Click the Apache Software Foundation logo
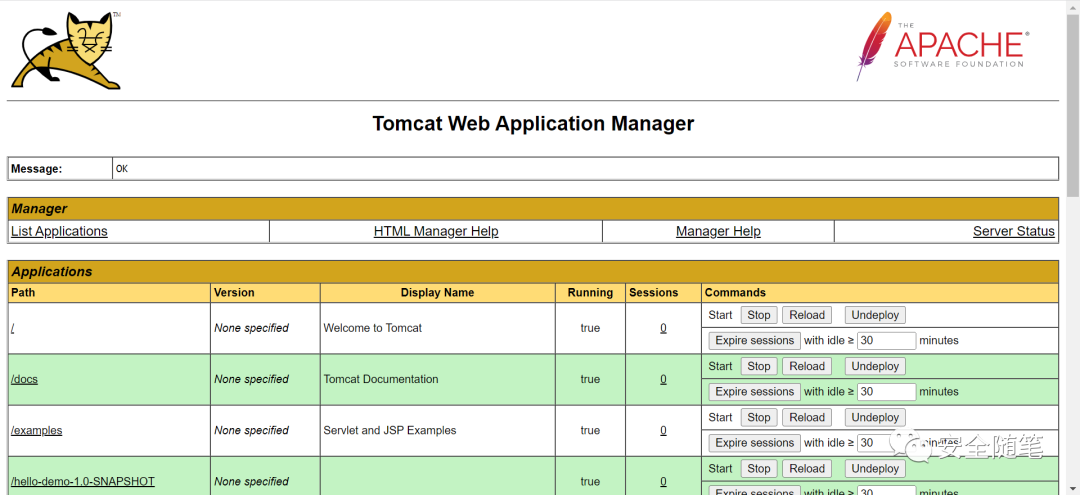 942,46
